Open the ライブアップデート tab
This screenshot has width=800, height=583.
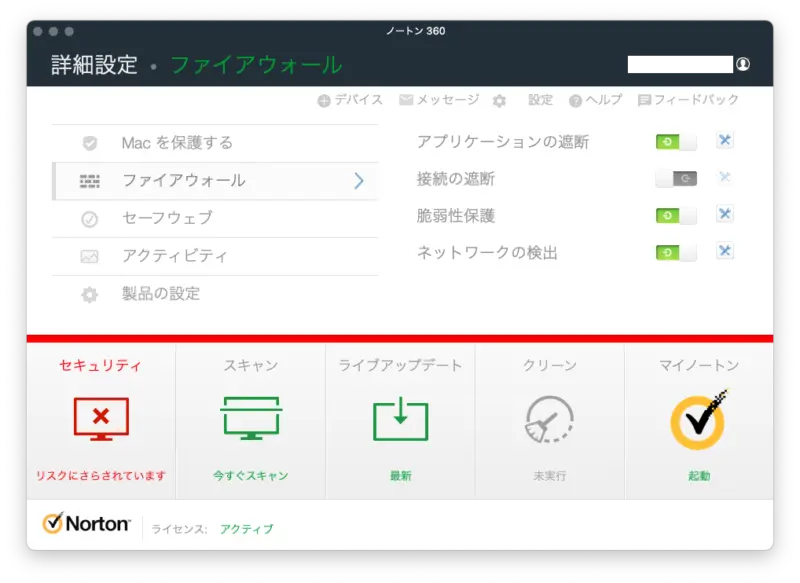pyautogui.click(x=401, y=421)
